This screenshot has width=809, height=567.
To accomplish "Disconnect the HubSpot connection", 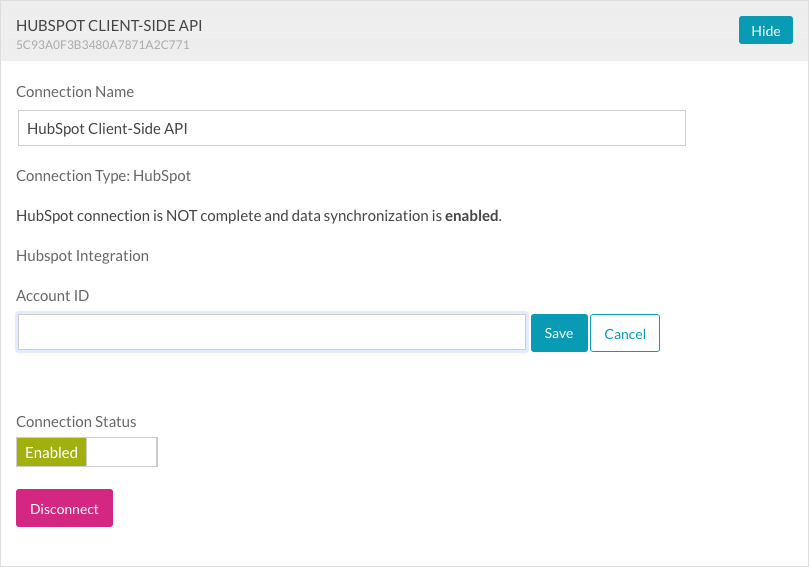I will (x=64, y=509).
